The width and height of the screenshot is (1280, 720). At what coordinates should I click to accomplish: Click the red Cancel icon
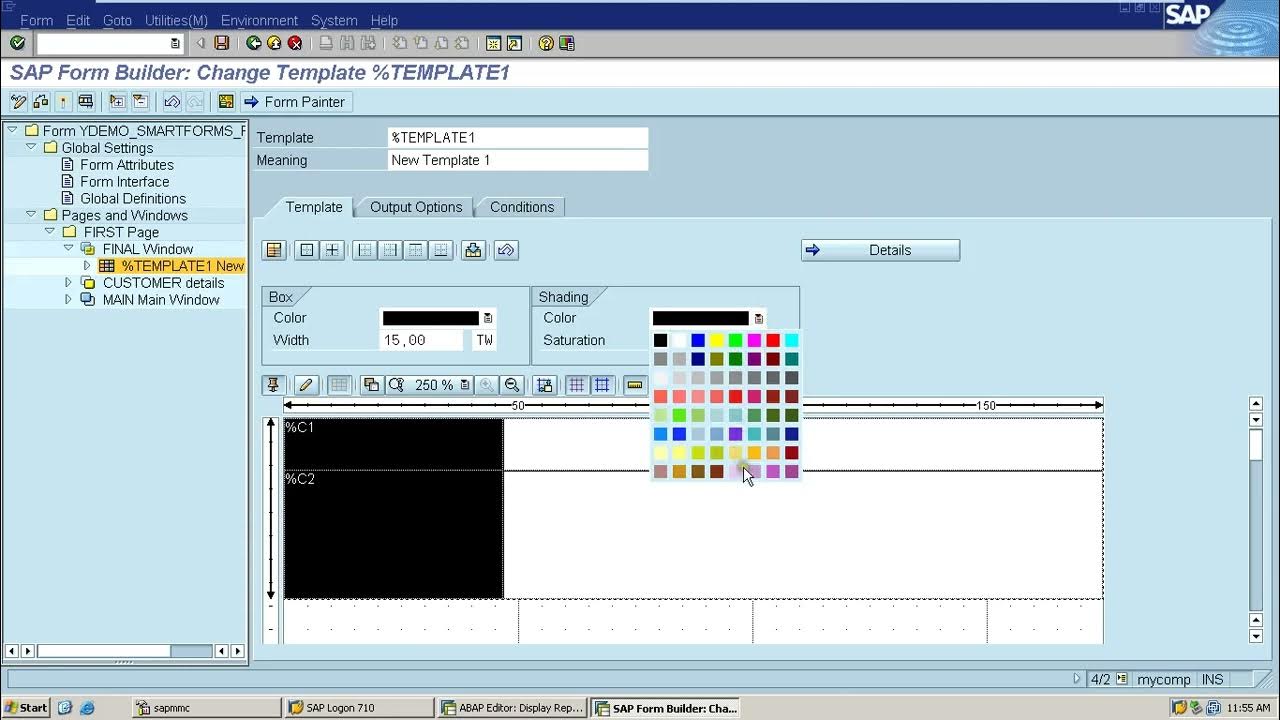coord(295,43)
